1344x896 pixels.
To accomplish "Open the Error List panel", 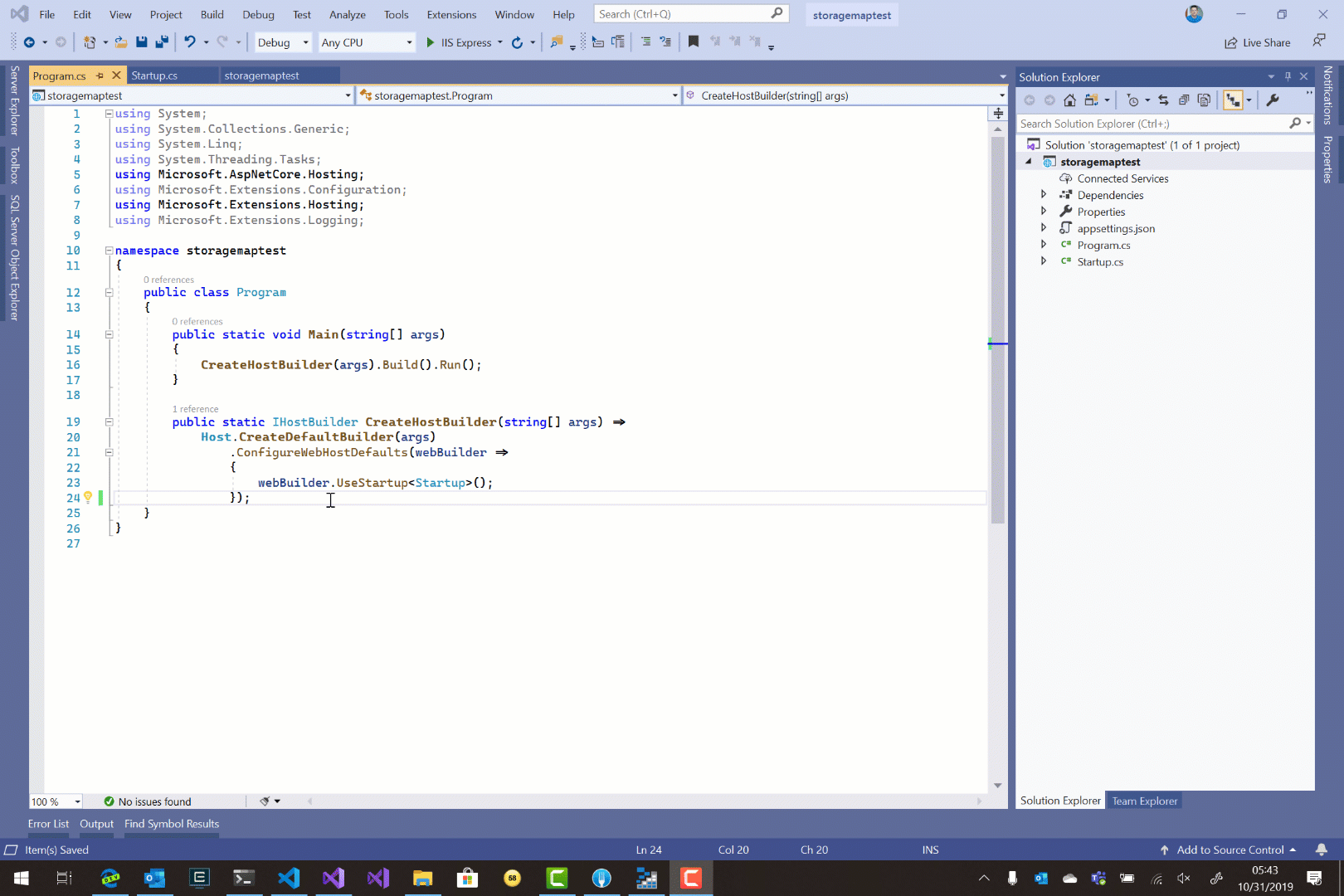I will click(48, 823).
